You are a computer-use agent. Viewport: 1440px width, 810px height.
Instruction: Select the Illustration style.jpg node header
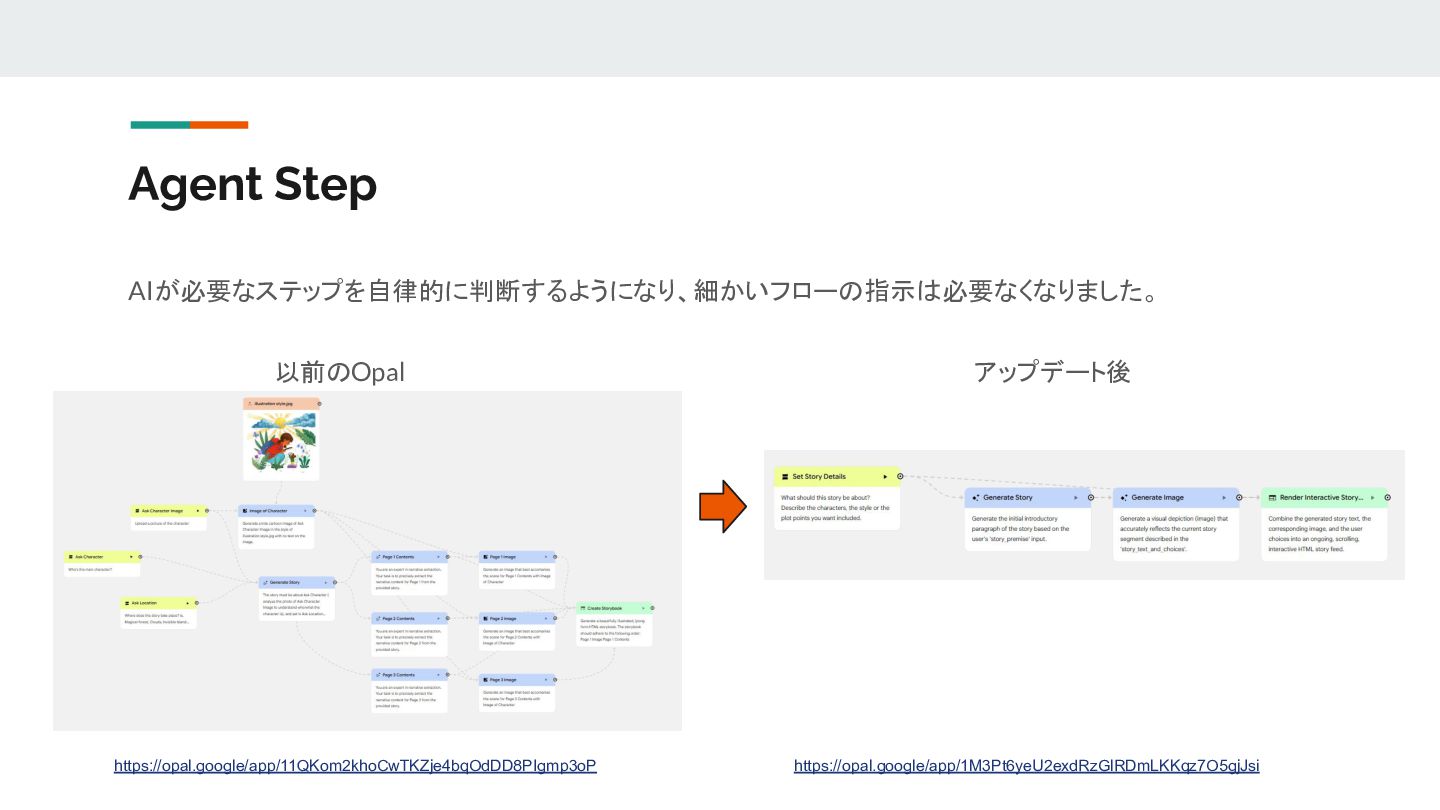pos(281,404)
